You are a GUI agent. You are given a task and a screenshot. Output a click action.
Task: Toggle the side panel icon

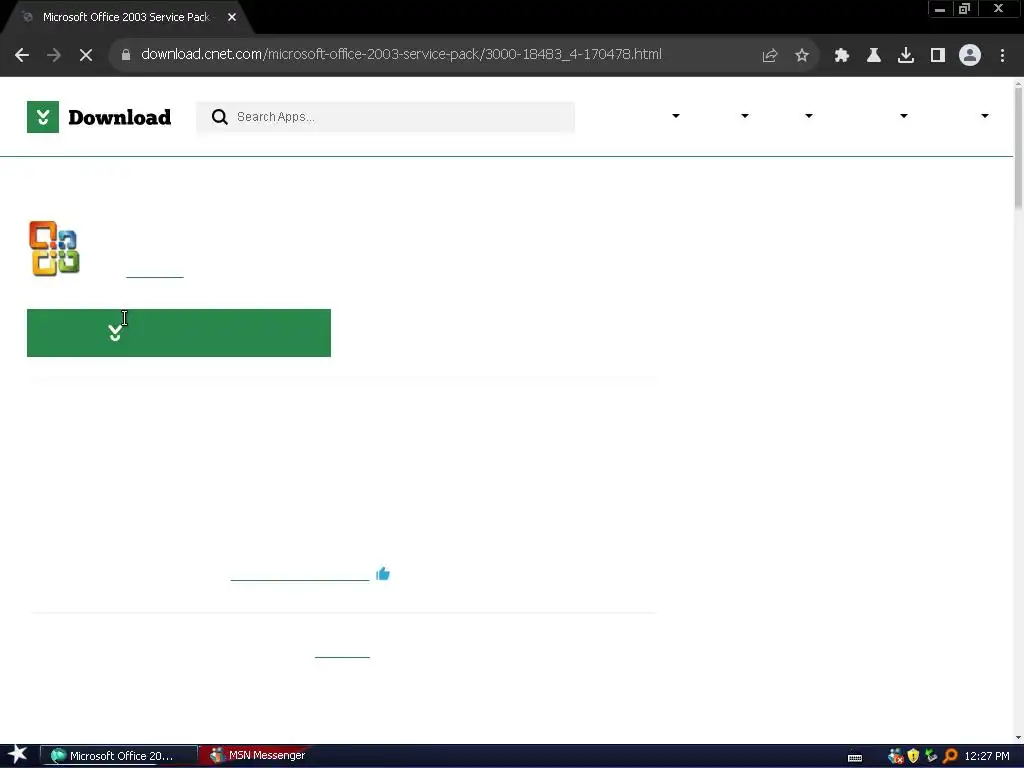(938, 56)
